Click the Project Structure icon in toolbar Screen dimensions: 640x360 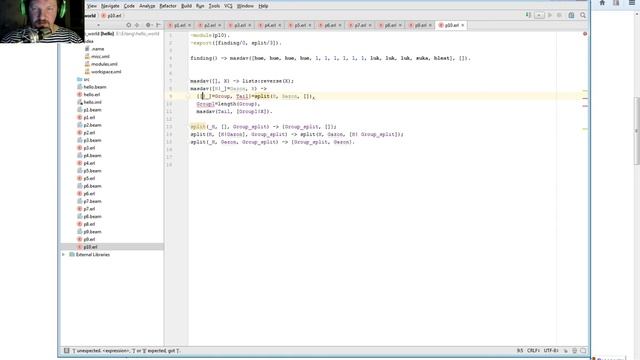point(571,15)
